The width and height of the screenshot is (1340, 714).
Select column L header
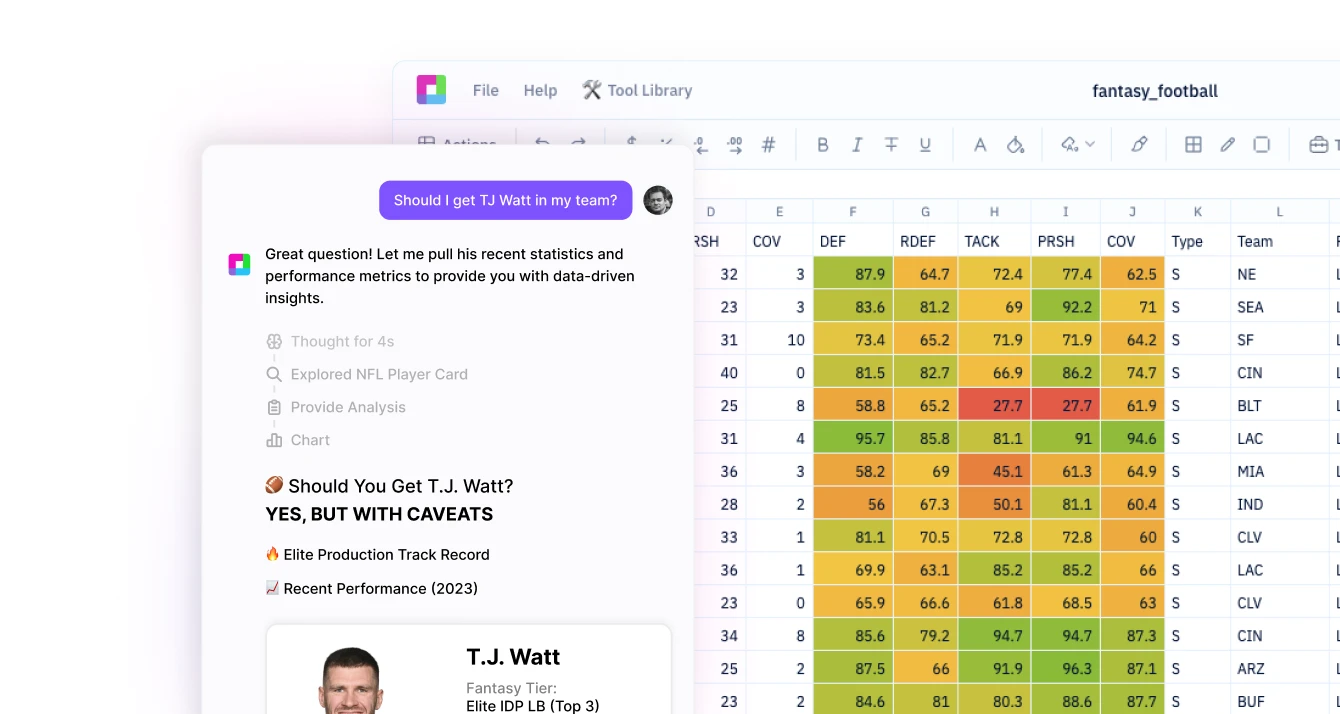click(x=1279, y=211)
